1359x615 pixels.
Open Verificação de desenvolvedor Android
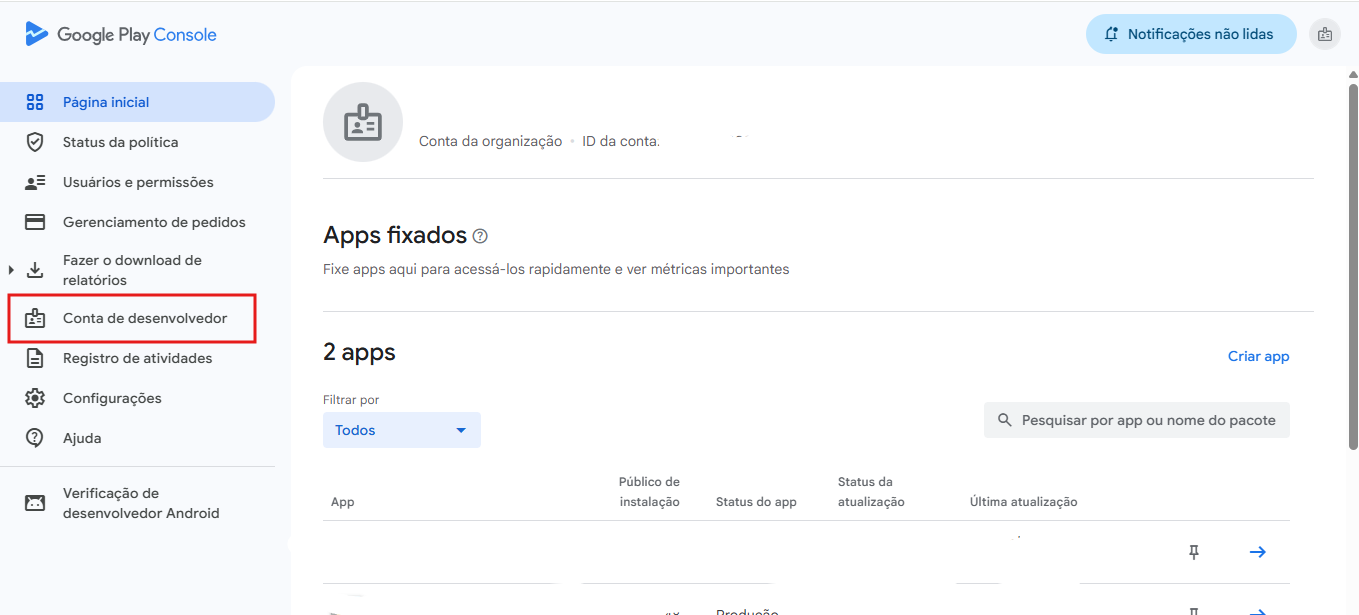pos(140,503)
